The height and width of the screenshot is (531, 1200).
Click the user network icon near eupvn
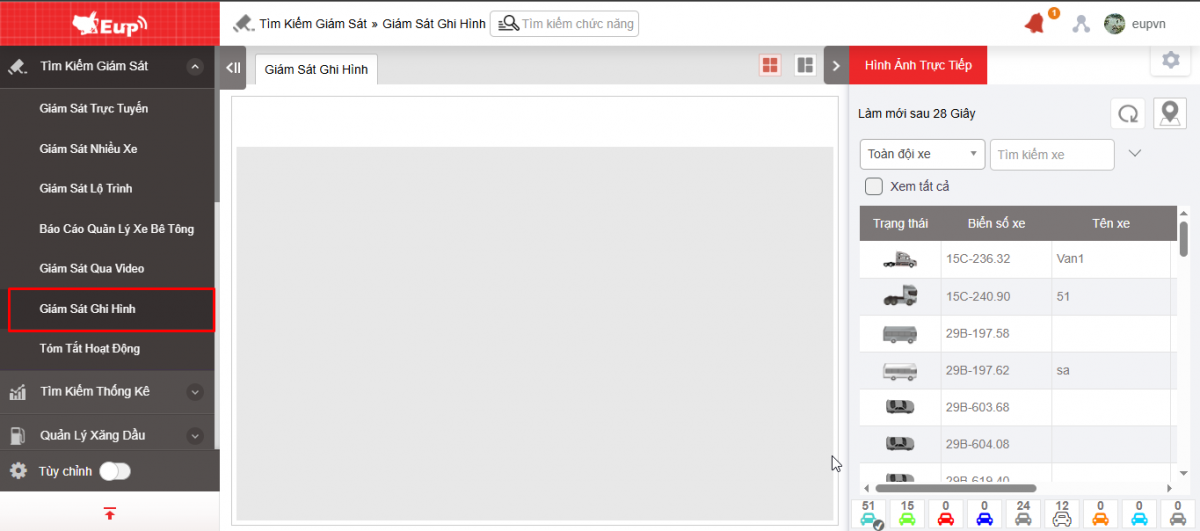pyautogui.click(x=1080, y=24)
